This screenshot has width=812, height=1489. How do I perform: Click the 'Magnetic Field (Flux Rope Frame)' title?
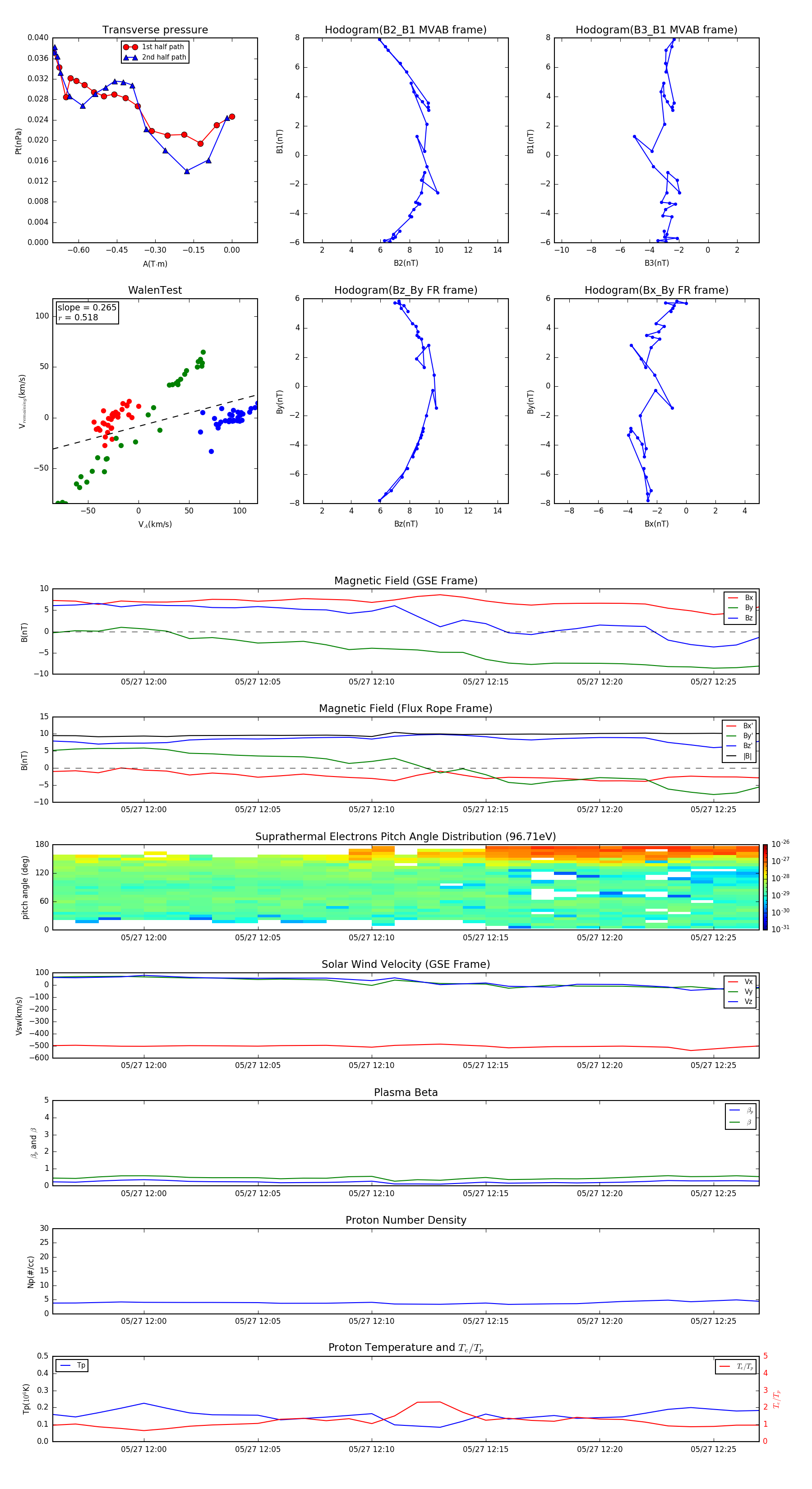tap(406, 709)
